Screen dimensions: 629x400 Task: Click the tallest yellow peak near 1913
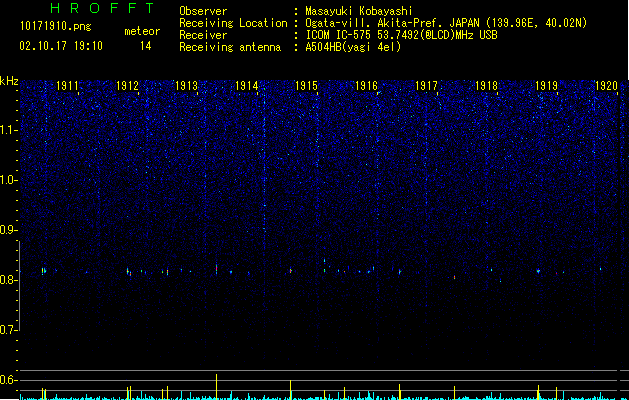point(217,387)
